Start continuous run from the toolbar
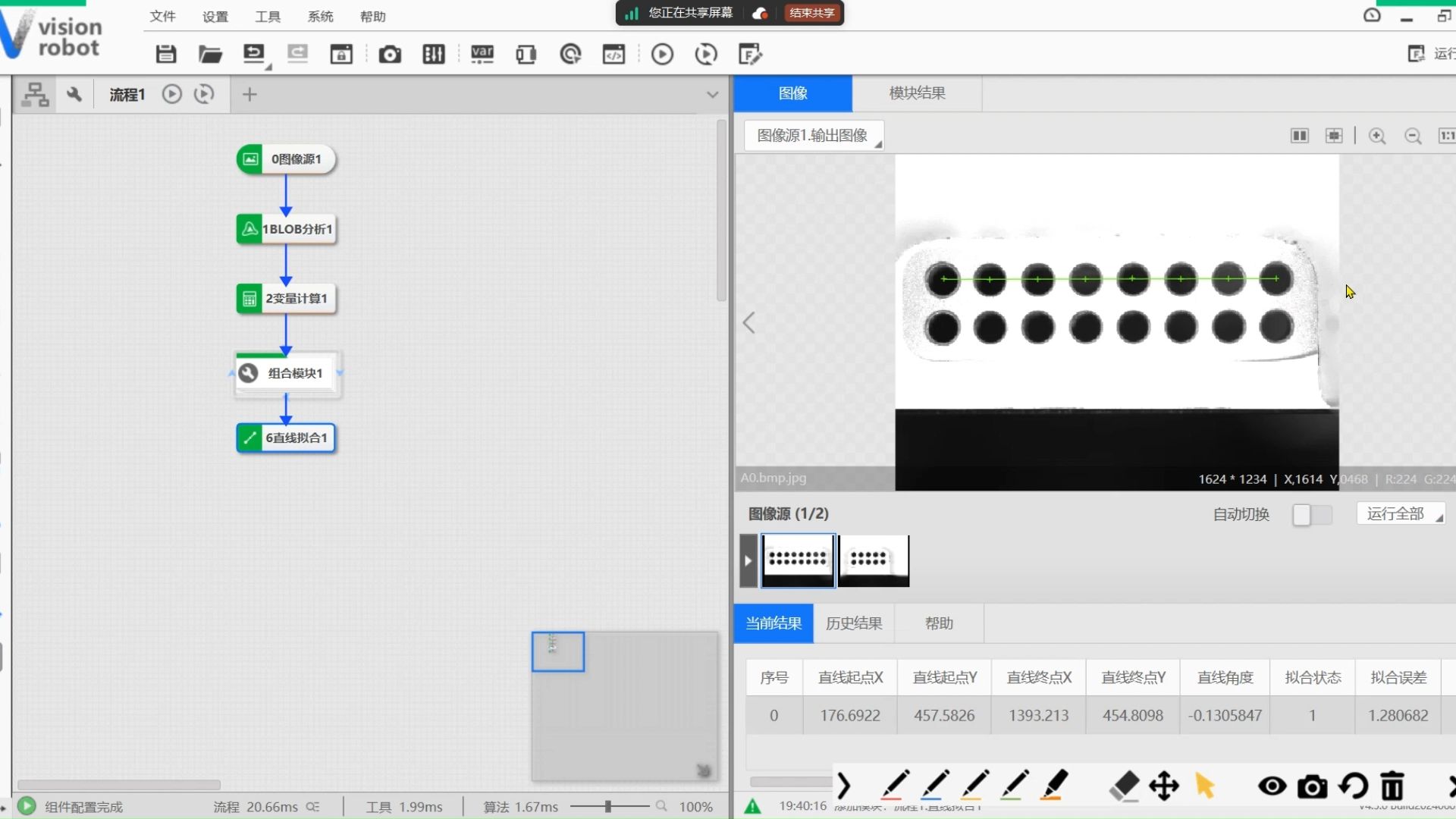The width and height of the screenshot is (1456, 819). pos(706,54)
